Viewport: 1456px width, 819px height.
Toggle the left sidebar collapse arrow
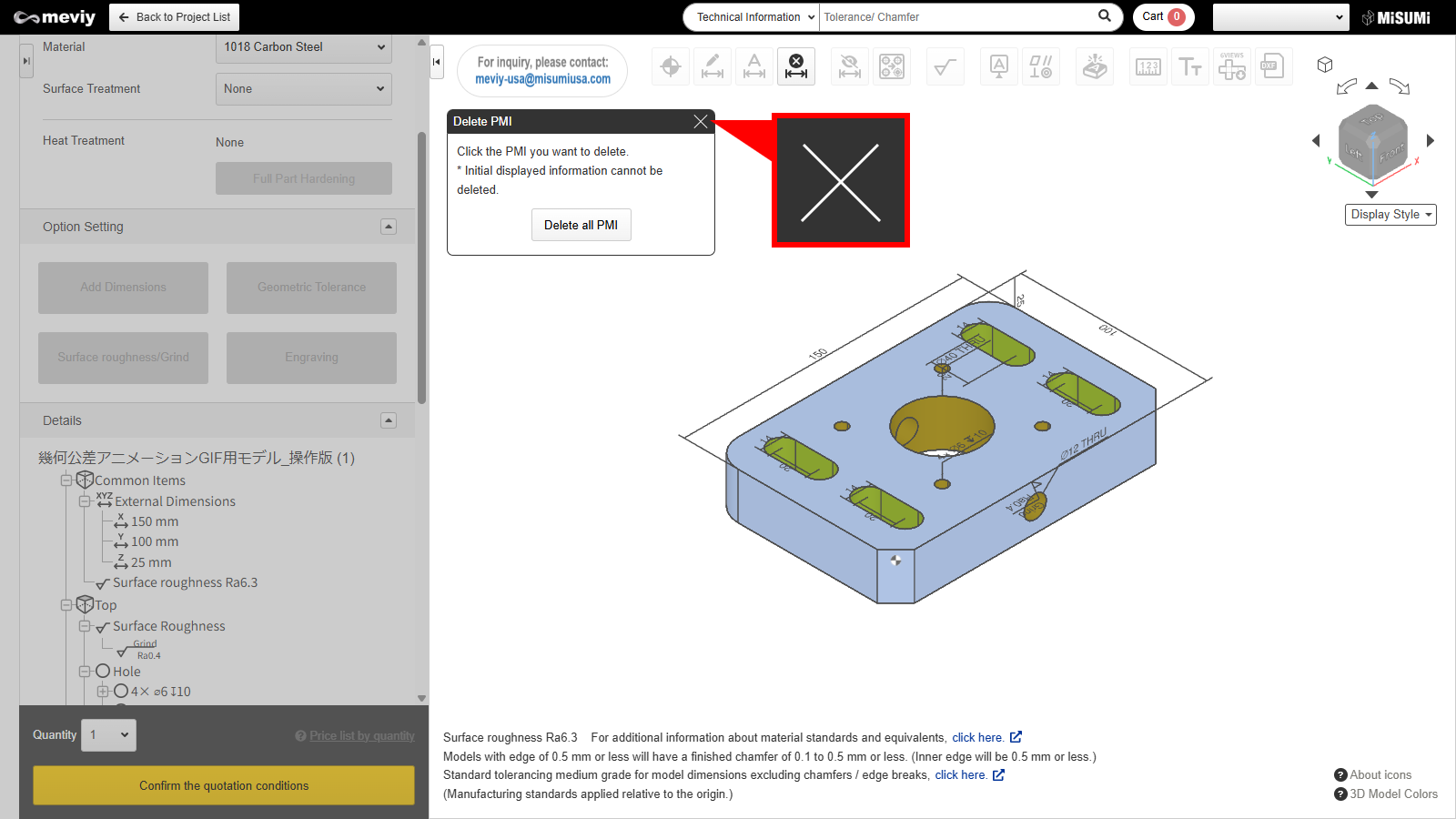tap(26, 61)
